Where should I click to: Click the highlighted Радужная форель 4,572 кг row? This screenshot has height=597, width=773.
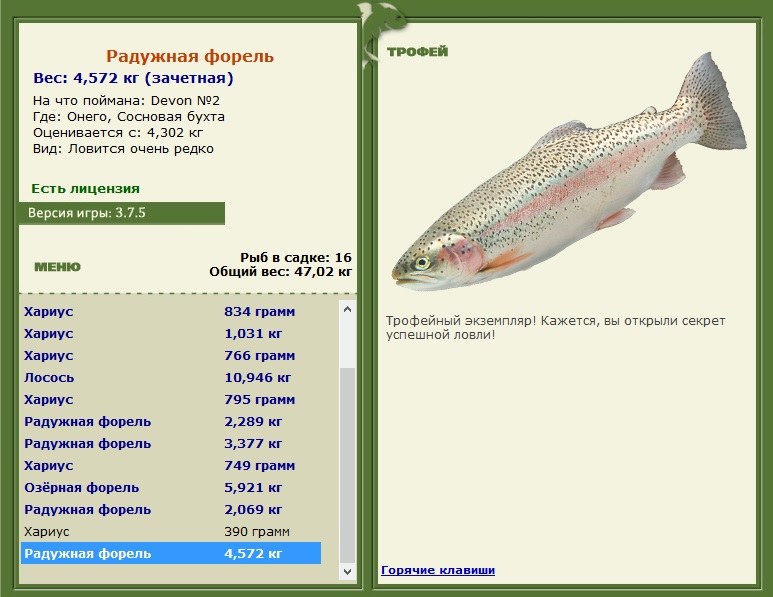click(x=171, y=553)
